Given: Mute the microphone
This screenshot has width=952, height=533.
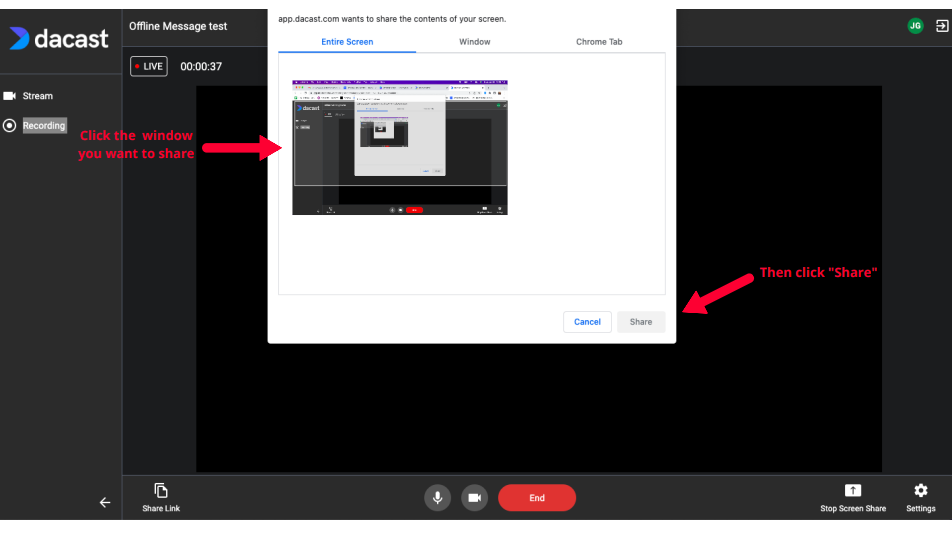Looking at the screenshot, I should [x=437, y=498].
